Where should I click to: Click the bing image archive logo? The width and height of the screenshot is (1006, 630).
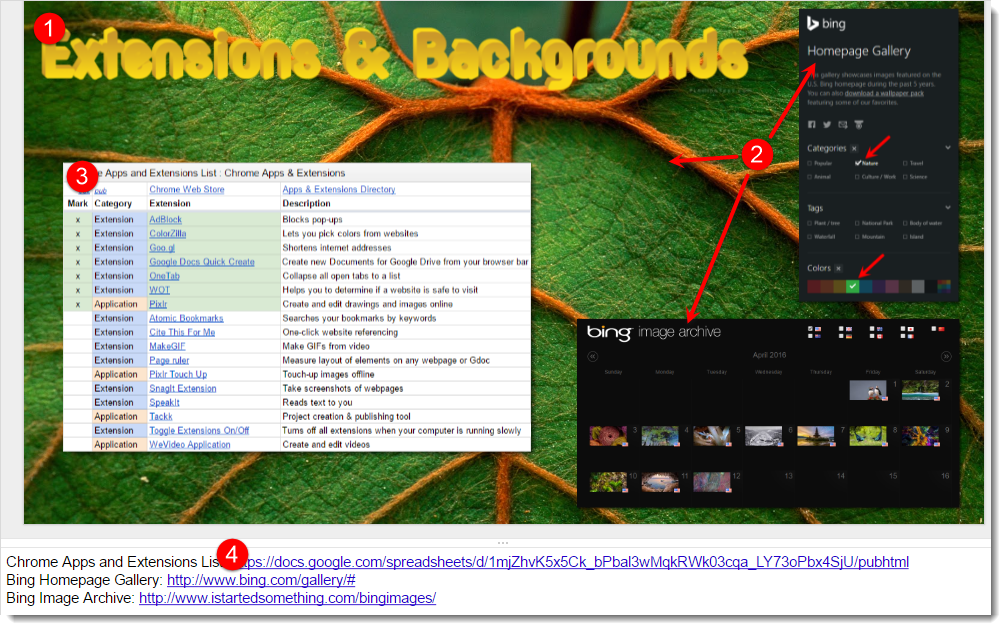[x=653, y=332]
